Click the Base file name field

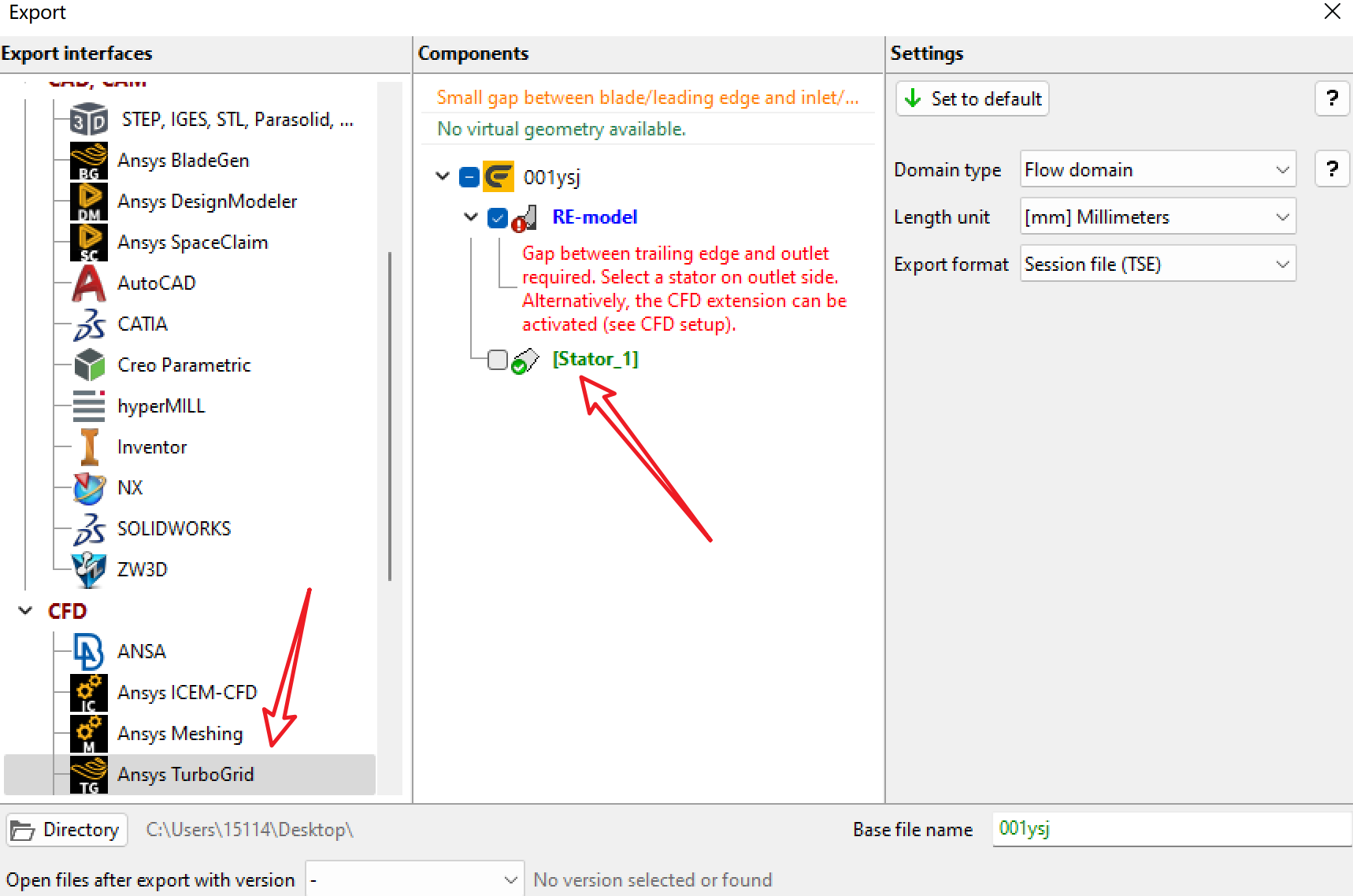coord(1172,829)
